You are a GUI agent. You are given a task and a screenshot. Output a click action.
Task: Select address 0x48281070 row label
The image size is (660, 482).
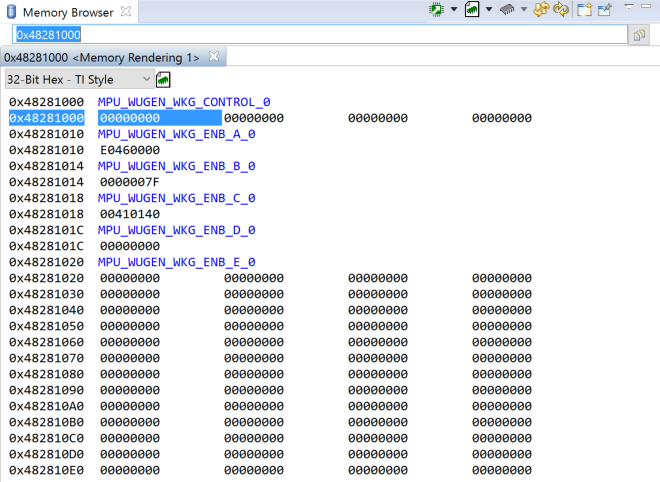[x=46, y=358]
